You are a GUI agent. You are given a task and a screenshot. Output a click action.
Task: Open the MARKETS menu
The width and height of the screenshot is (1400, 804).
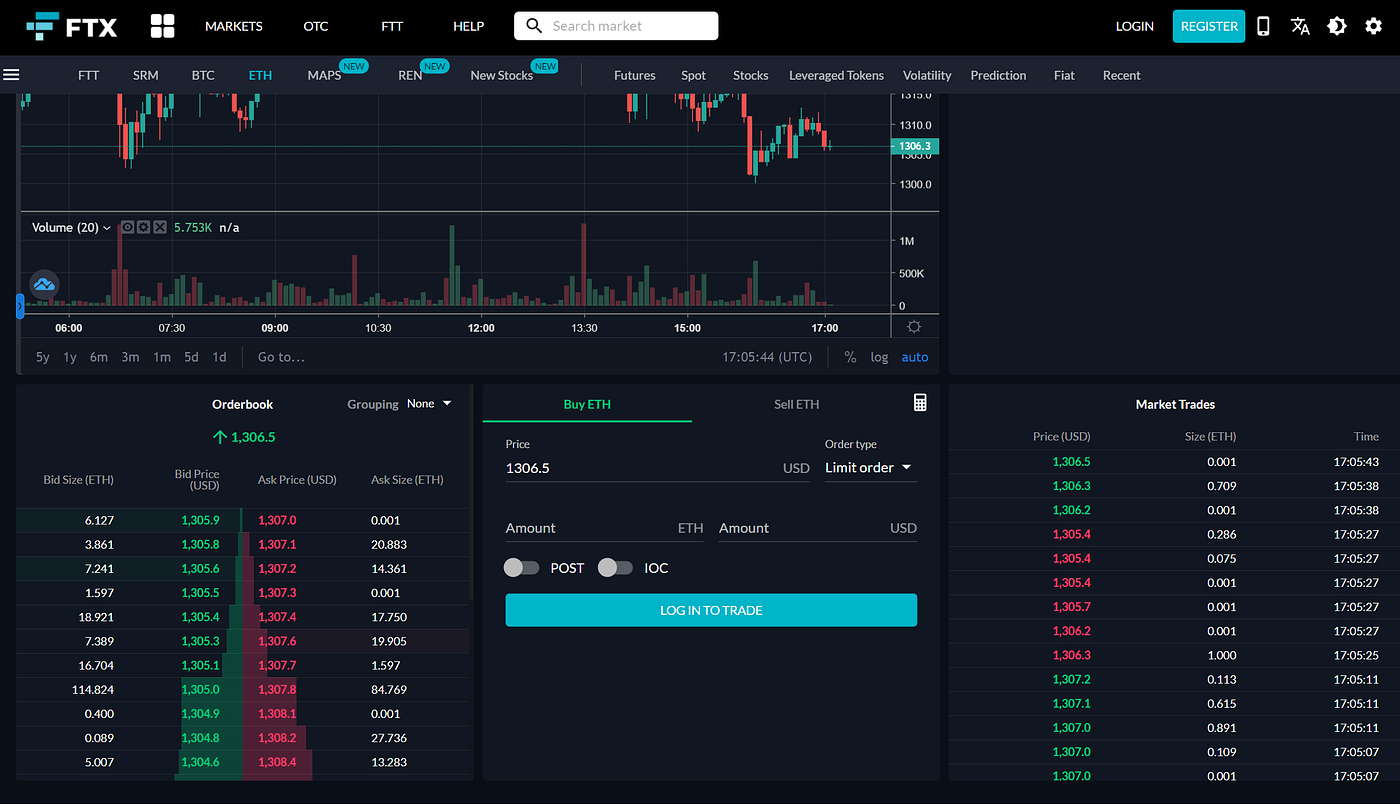(x=234, y=26)
